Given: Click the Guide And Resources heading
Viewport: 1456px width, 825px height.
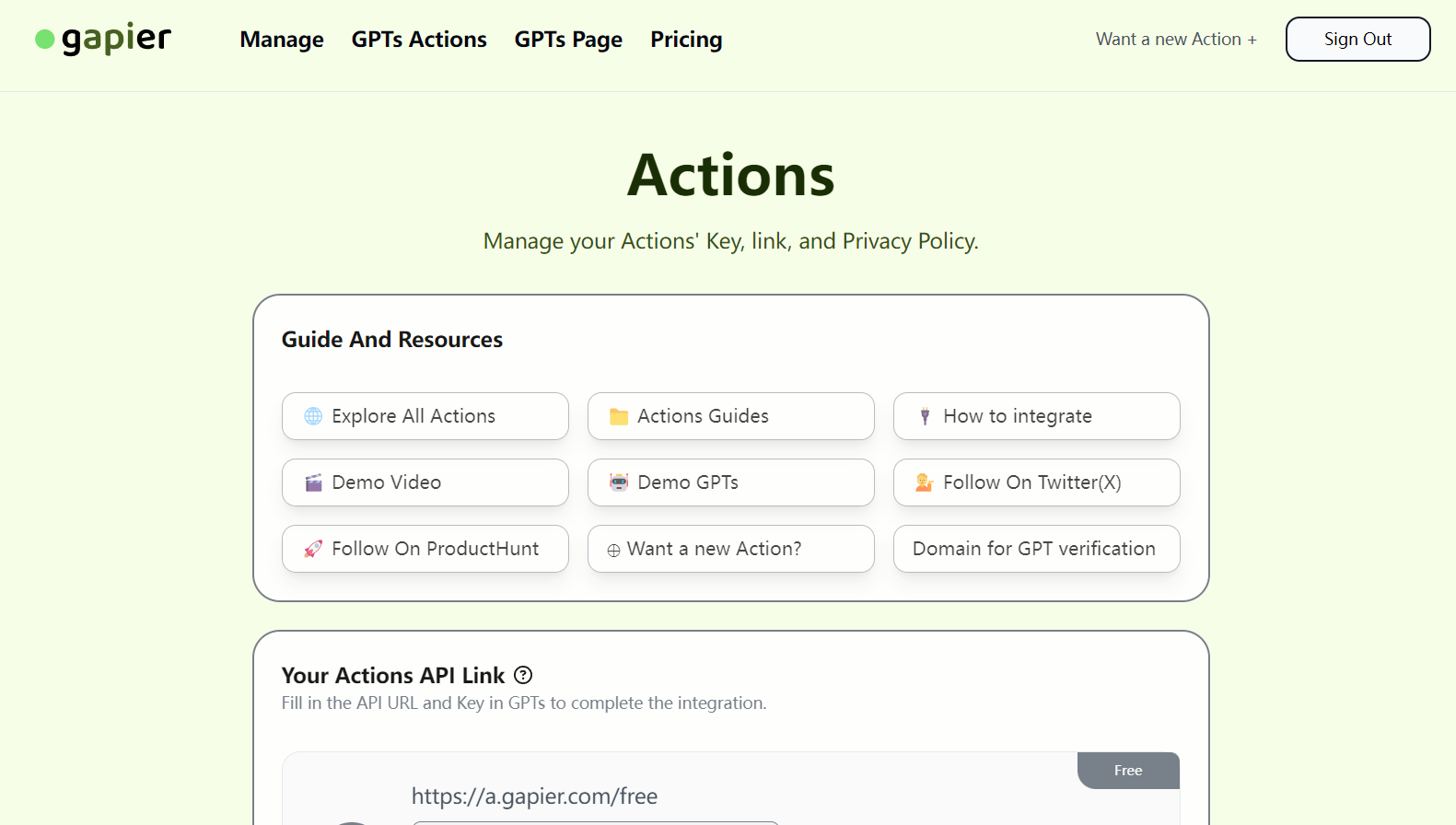Looking at the screenshot, I should point(392,340).
